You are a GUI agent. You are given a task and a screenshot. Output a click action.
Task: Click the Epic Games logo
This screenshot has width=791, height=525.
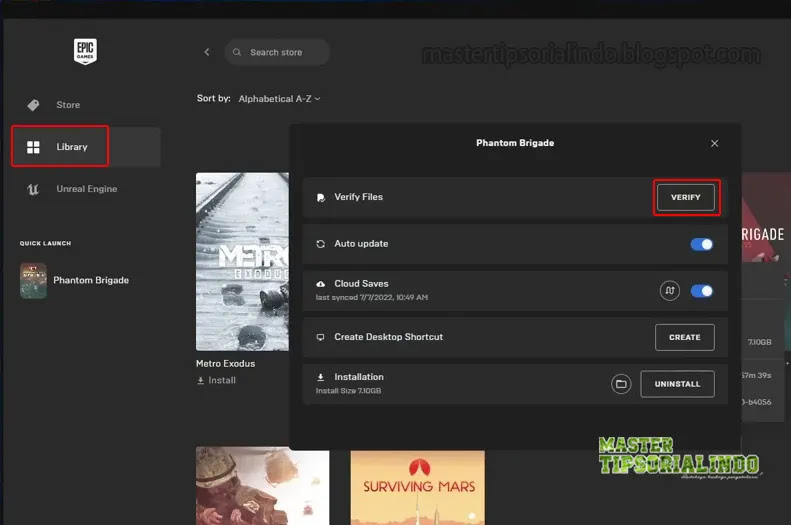point(85,51)
